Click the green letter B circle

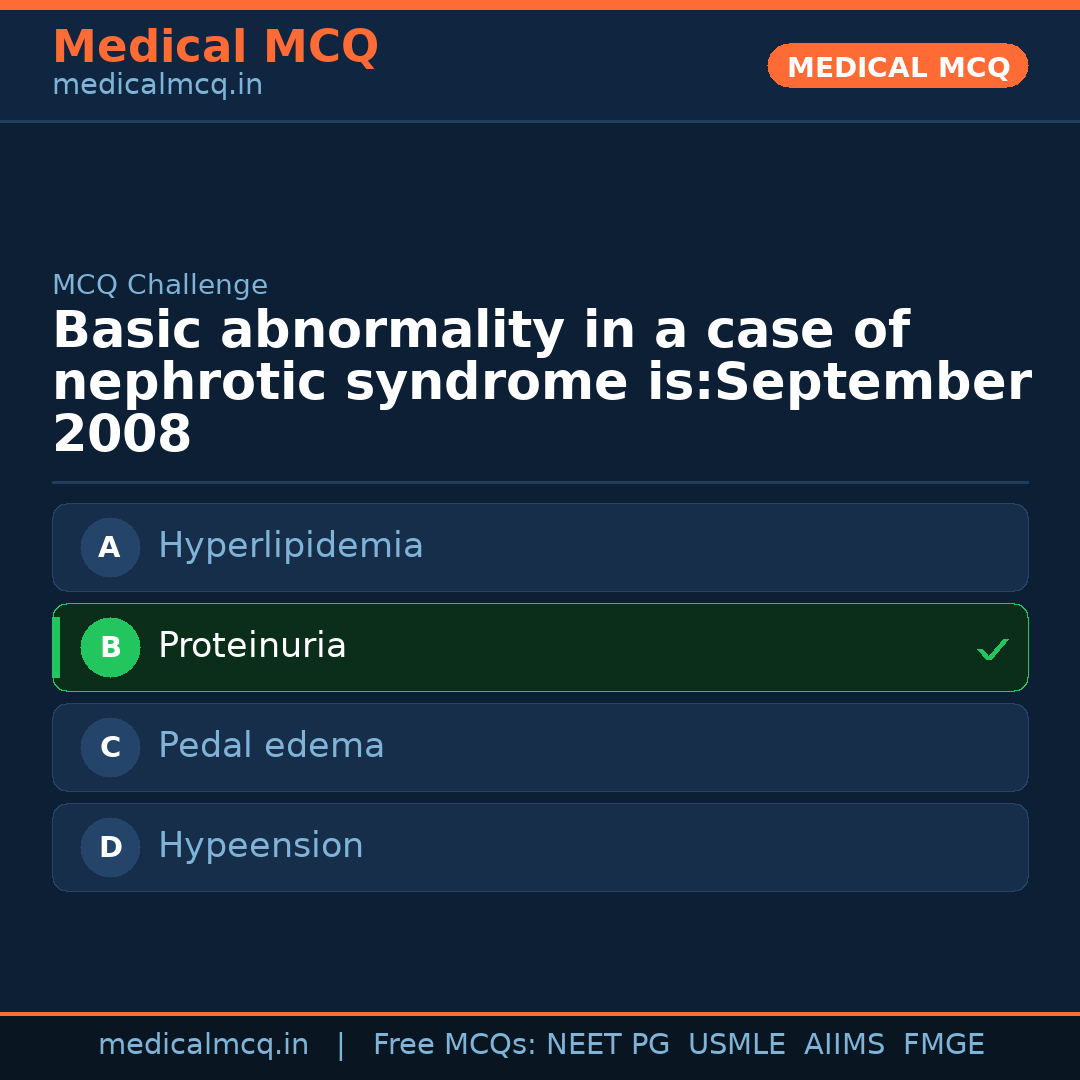click(x=110, y=647)
